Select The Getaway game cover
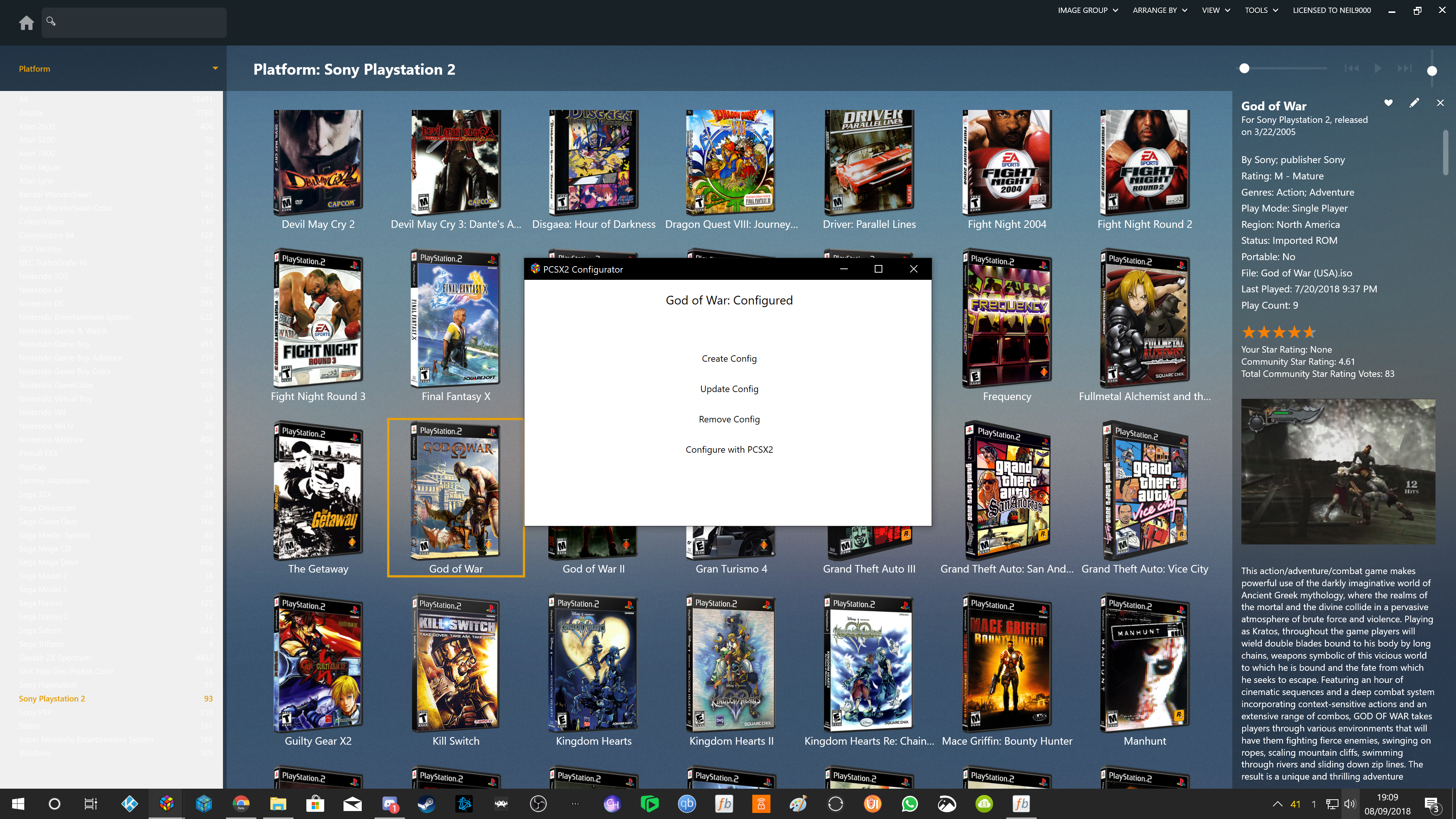Screen dimensions: 1456x819 318,491
